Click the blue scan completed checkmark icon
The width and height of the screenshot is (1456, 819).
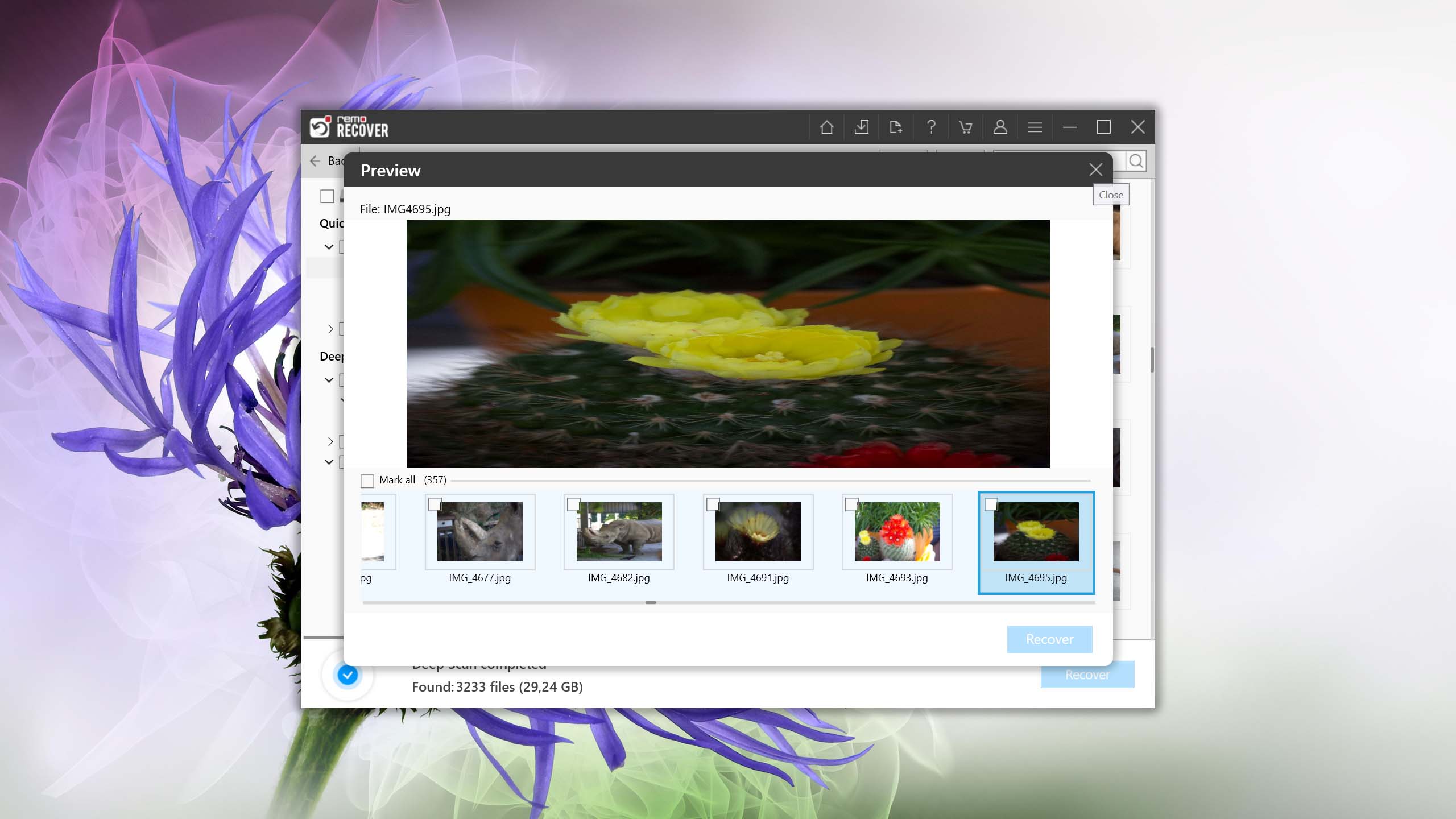click(x=348, y=675)
